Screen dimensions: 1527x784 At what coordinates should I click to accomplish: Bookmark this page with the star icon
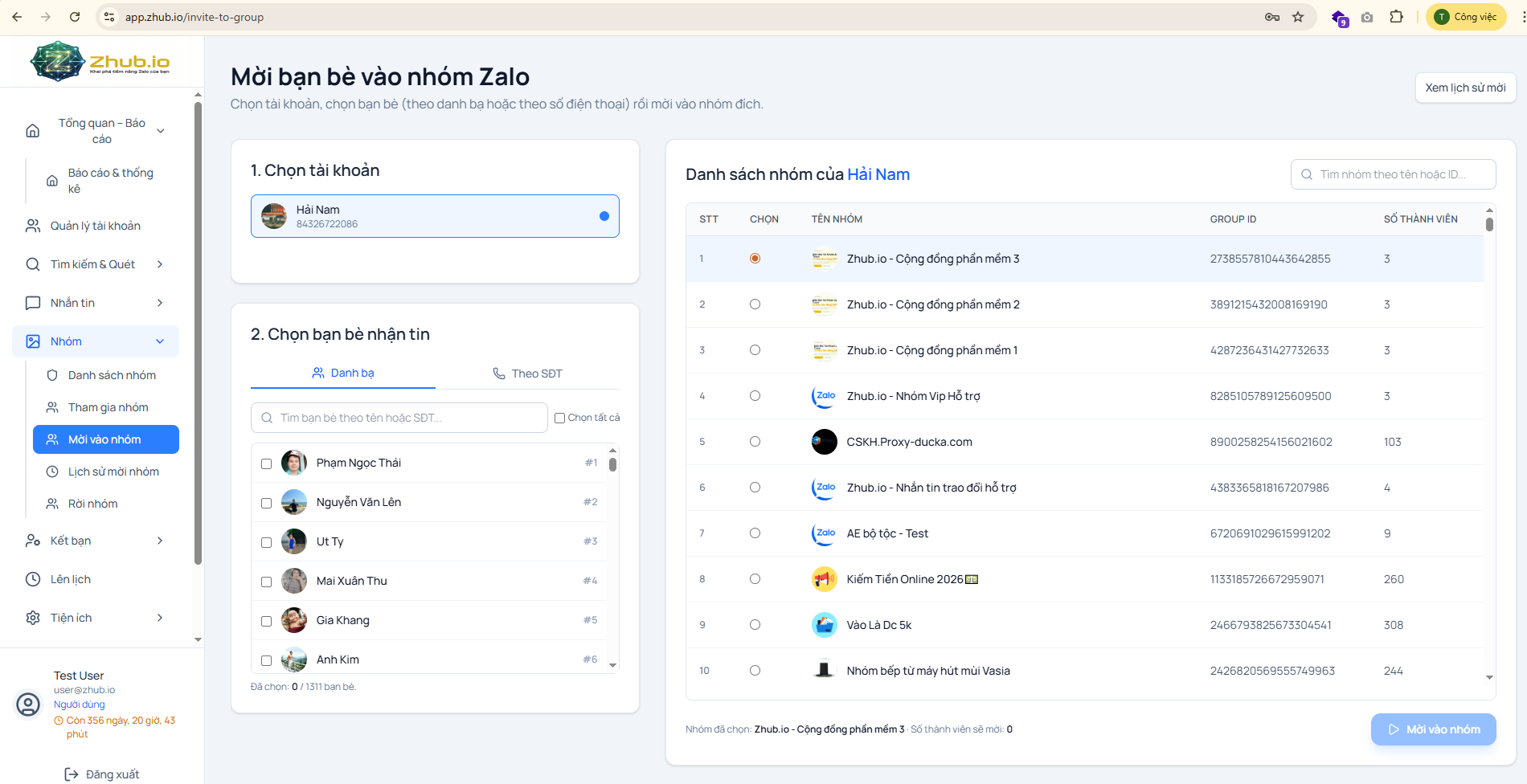pyautogui.click(x=1298, y=17)
